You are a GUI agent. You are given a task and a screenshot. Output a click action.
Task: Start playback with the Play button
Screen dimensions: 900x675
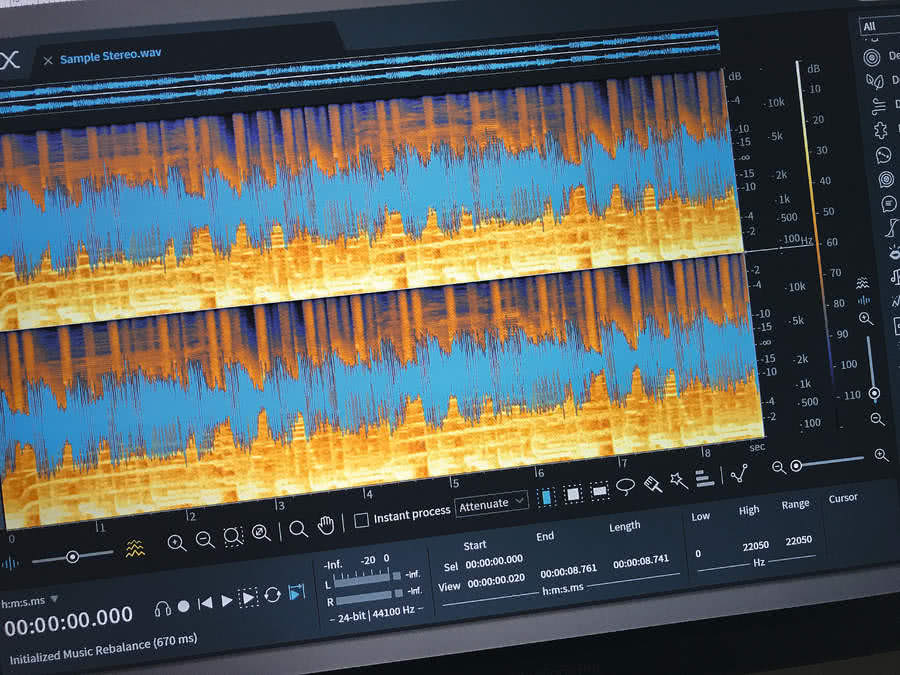[227, 600]
